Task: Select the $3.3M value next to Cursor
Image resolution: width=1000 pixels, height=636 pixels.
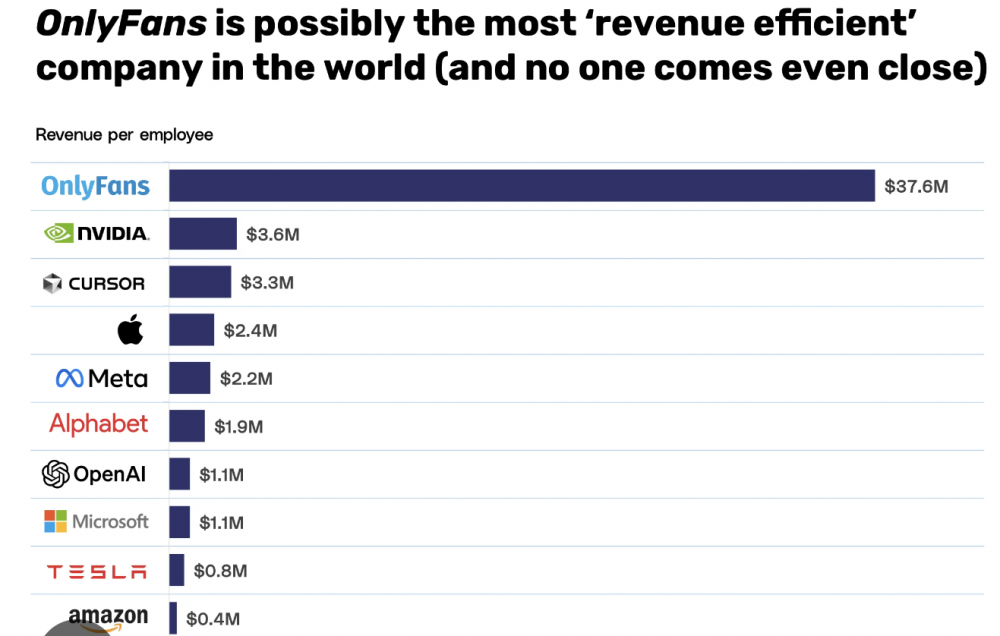Action: click(267, 283)
